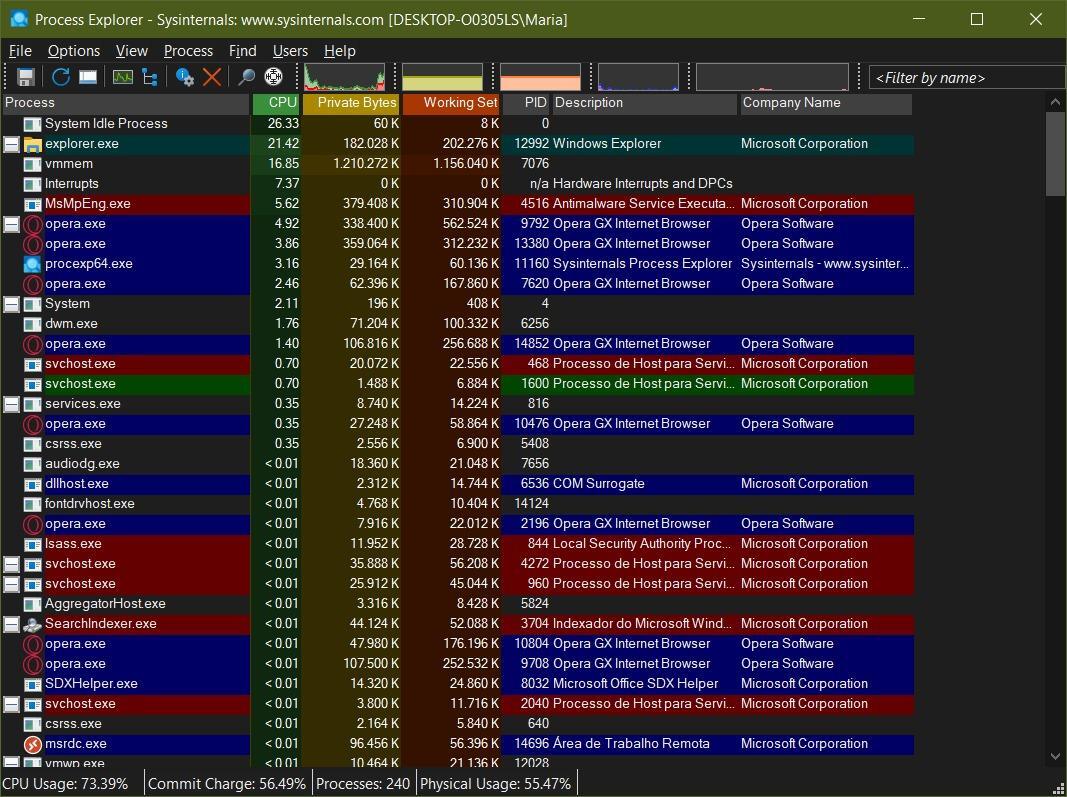Collapse the opera.exe PID 9792 tree node
Viewport: 1067px width, 797px height.
point(12,224)
